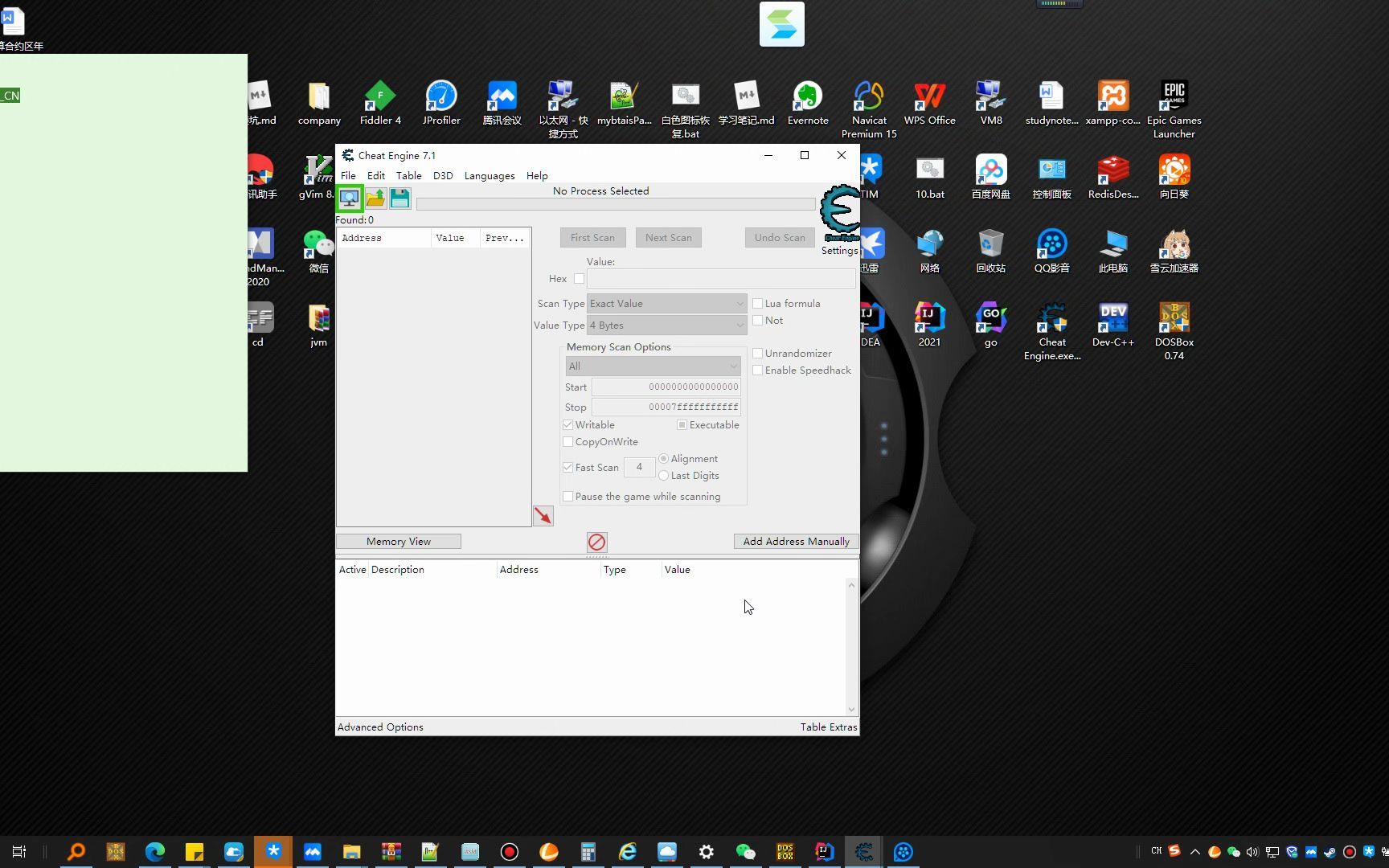Enable the Hex checkbox
The height and width of the screenshot is (868, 1389).
[580, 278]
